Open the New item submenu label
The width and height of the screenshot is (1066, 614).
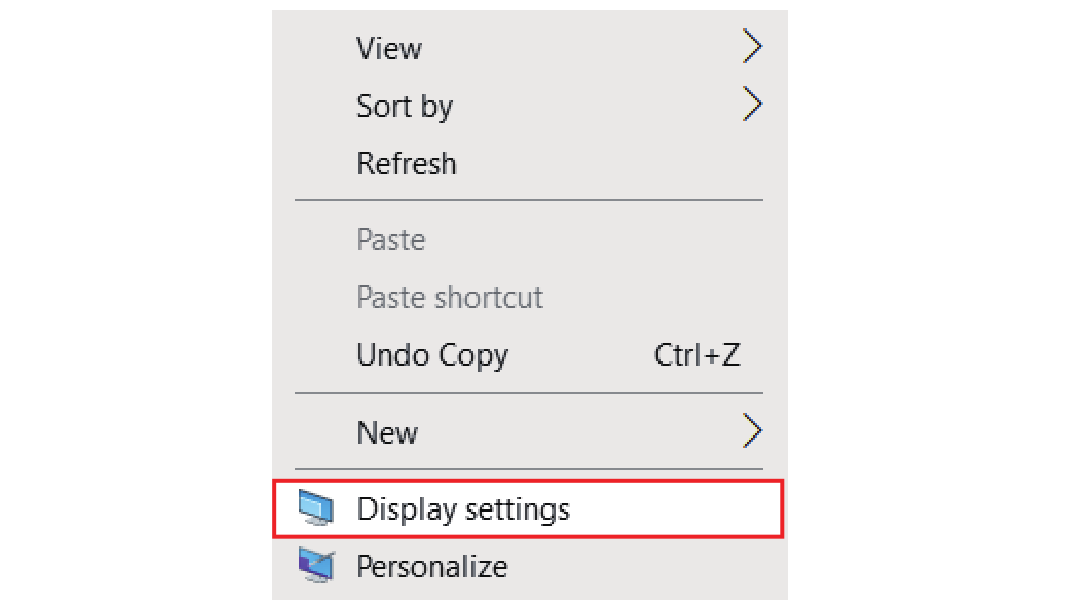tap(387, 433)
